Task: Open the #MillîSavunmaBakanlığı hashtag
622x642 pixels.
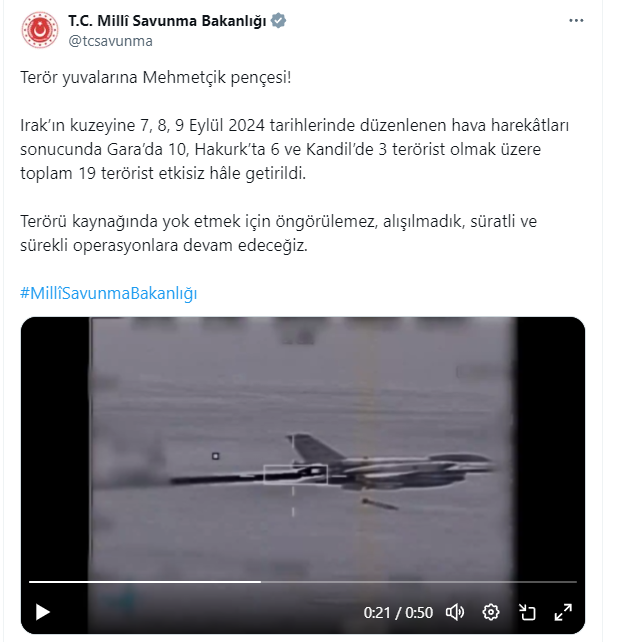Action: pos(109,293)
